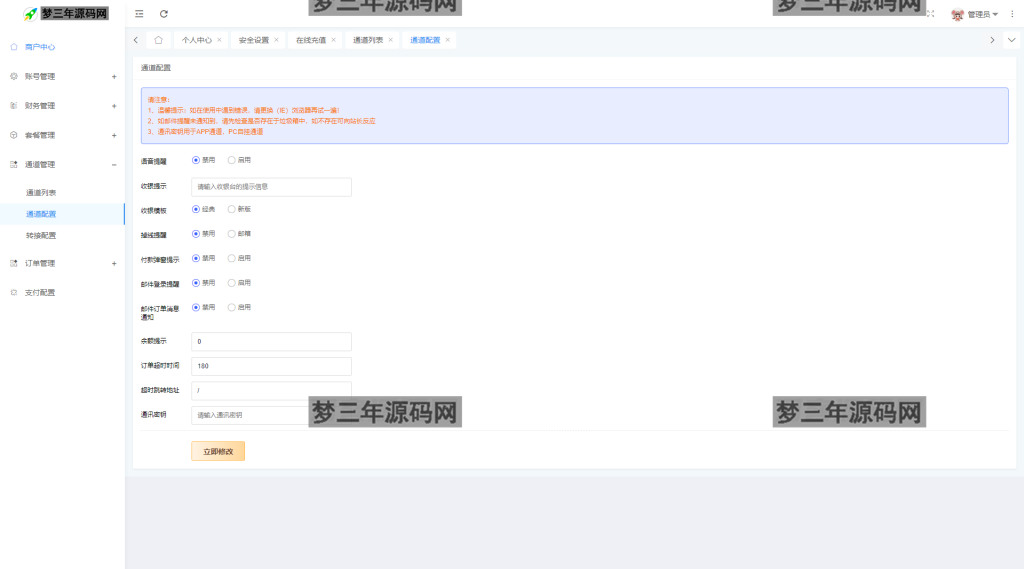
Task: Focus the 超时跳转地址 input field
Action: click(272, 391)
